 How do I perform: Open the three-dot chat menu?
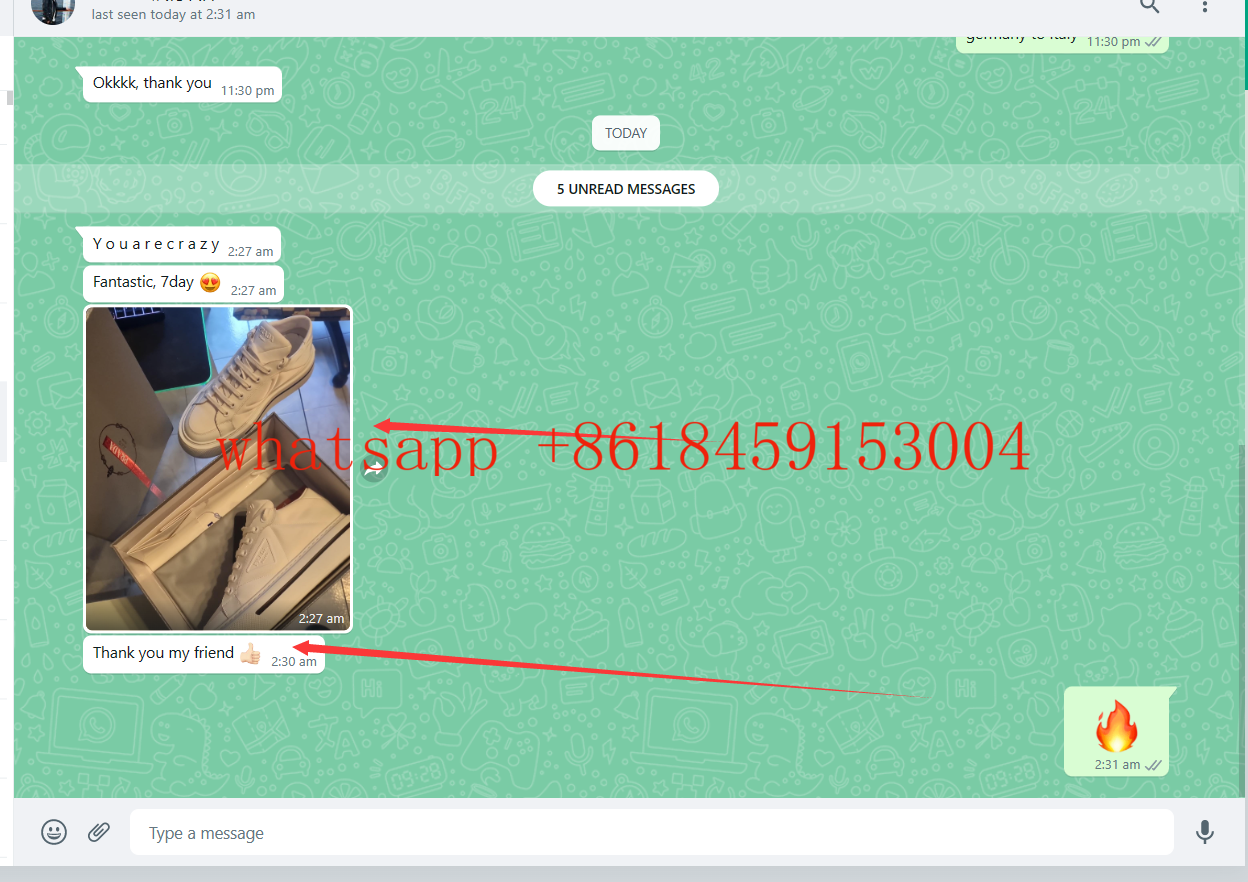[1205, 6]
